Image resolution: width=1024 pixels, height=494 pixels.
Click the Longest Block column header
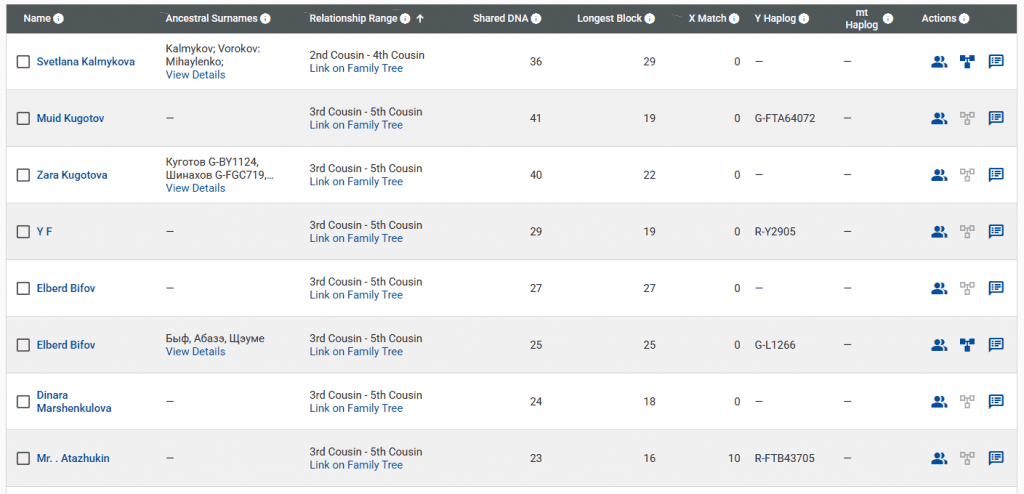pos(610,19)
